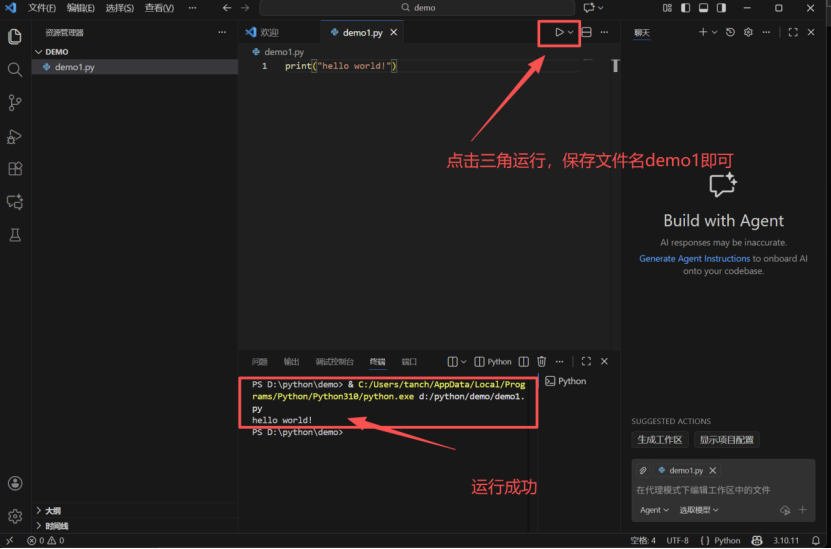
Task: Open the overflow menu after 查看(V)
Action: point(192,8)
